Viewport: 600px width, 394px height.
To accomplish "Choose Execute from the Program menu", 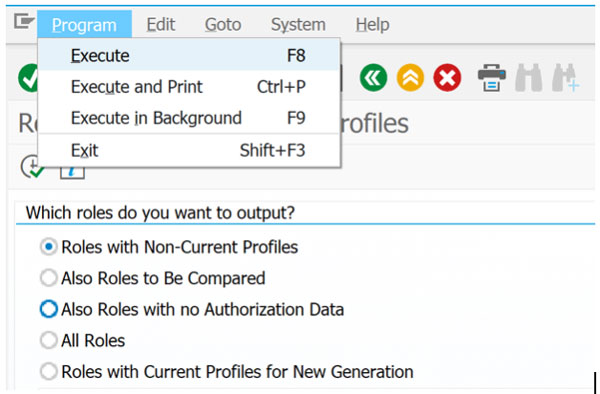I will pyautogui.click(x=189, y=55).
